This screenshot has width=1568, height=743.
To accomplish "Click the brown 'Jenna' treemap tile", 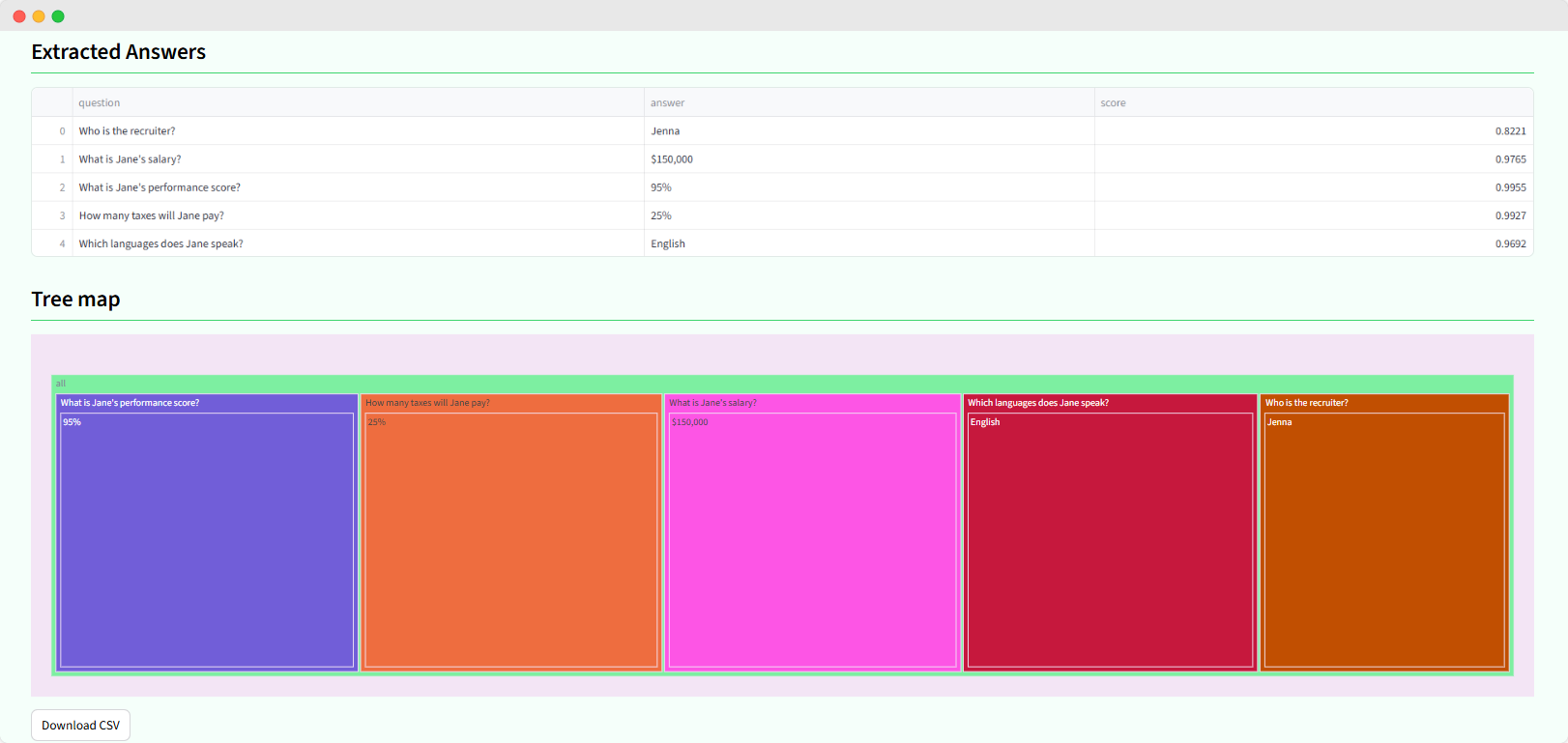I will tap(1384, 540).
